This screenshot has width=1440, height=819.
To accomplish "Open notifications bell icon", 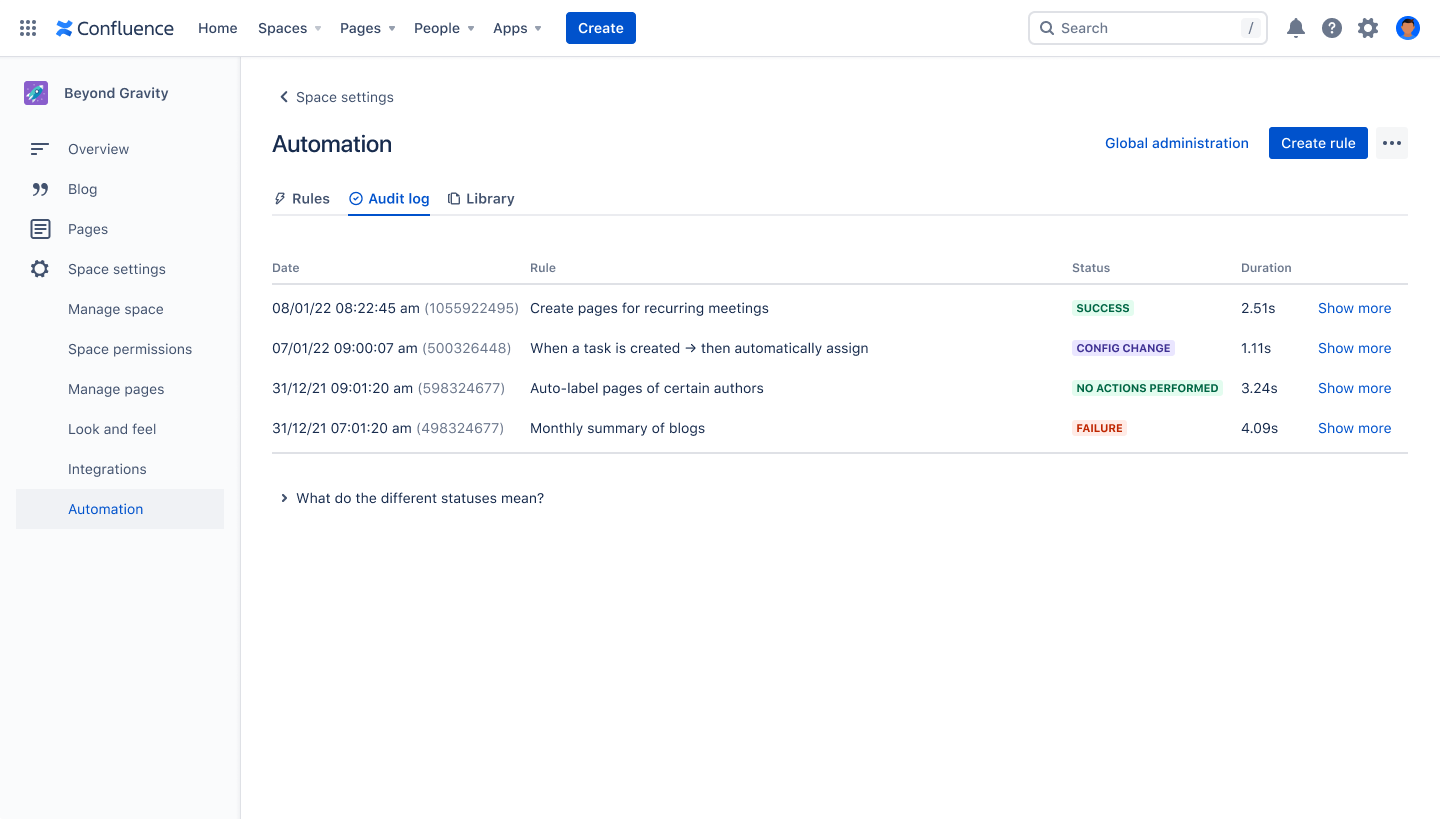I will pos(1296,27).
